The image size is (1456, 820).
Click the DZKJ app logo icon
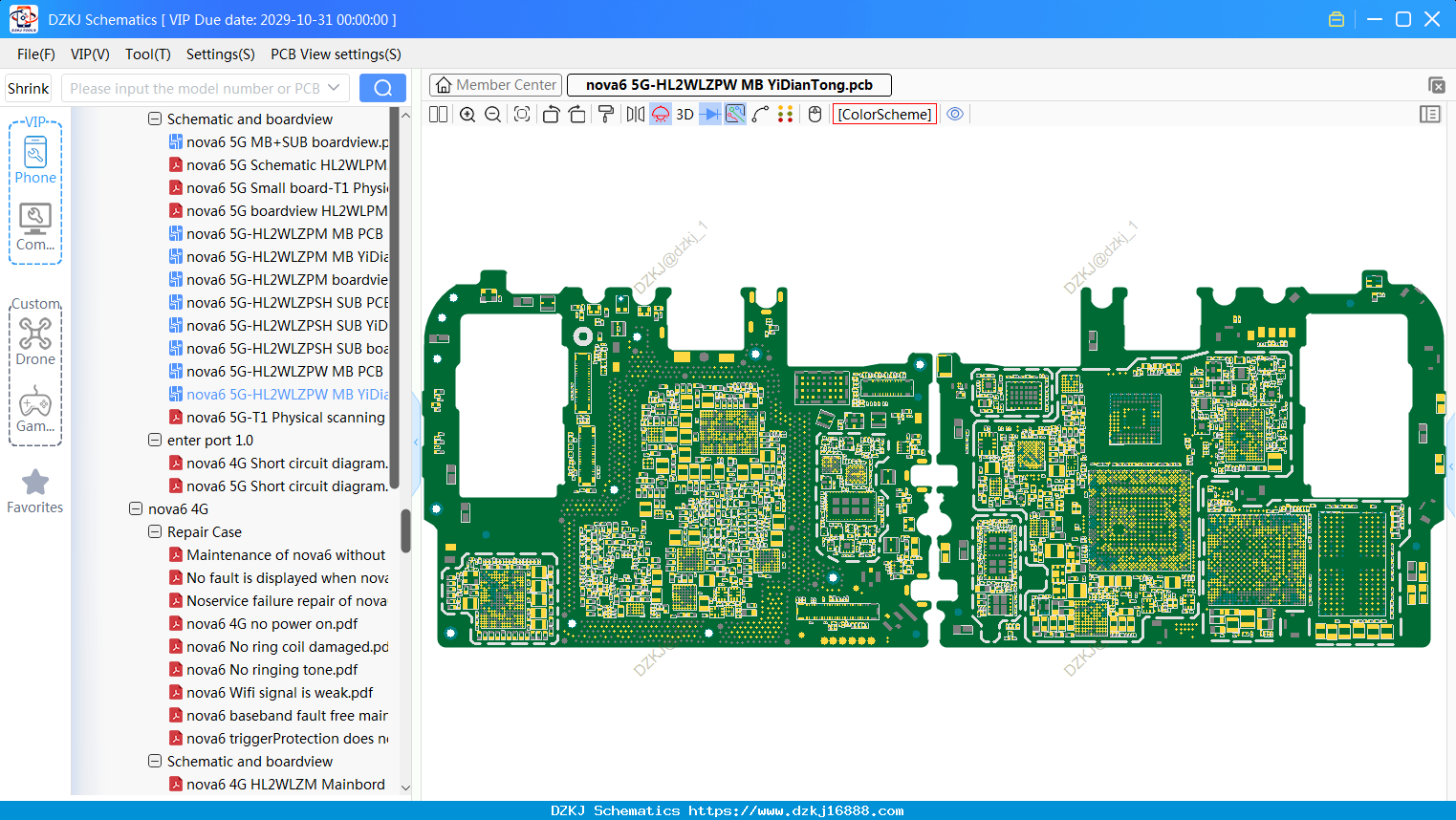(23, 19)
